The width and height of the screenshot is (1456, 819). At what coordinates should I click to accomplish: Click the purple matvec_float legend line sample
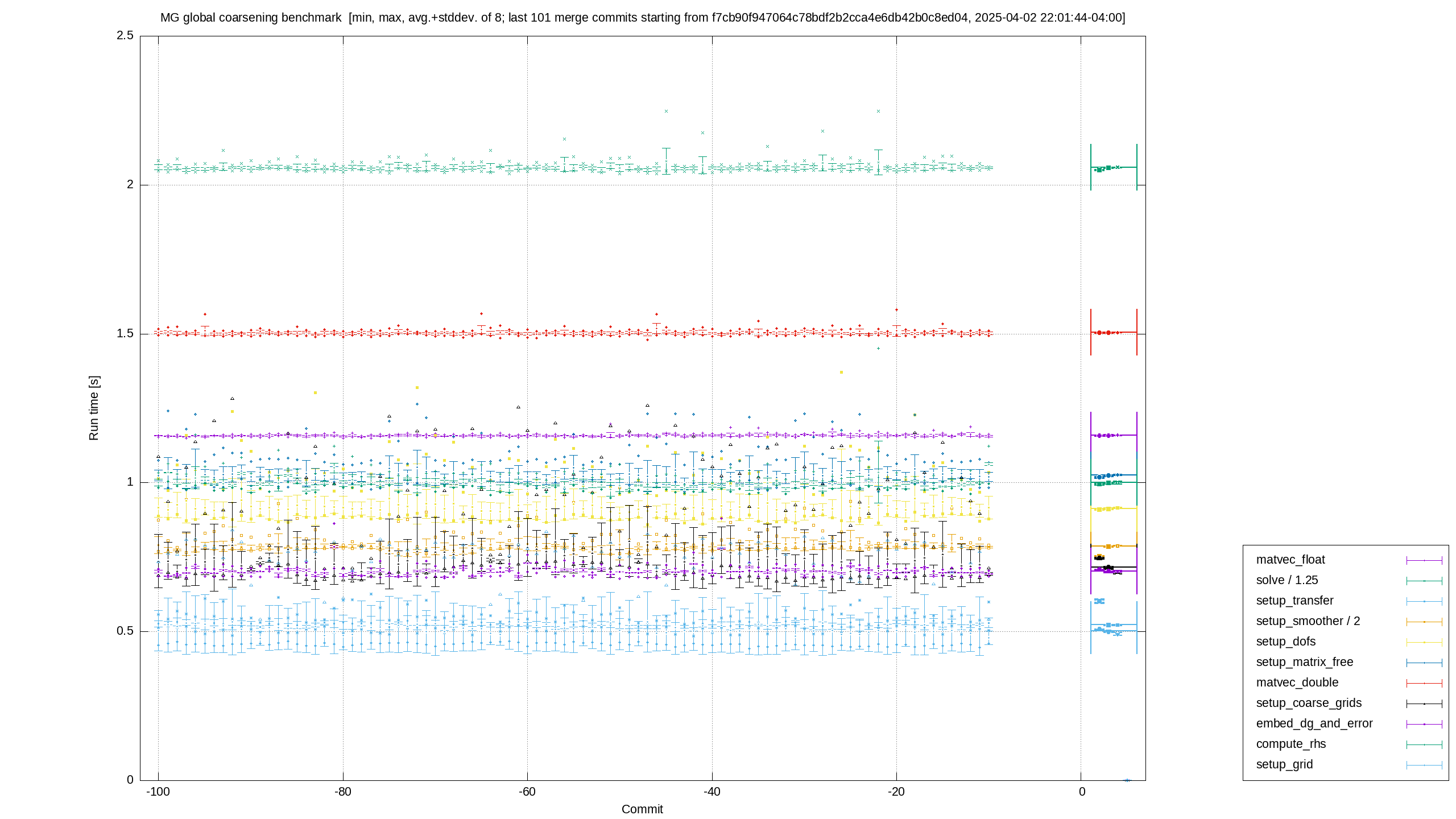[1424, 560]
